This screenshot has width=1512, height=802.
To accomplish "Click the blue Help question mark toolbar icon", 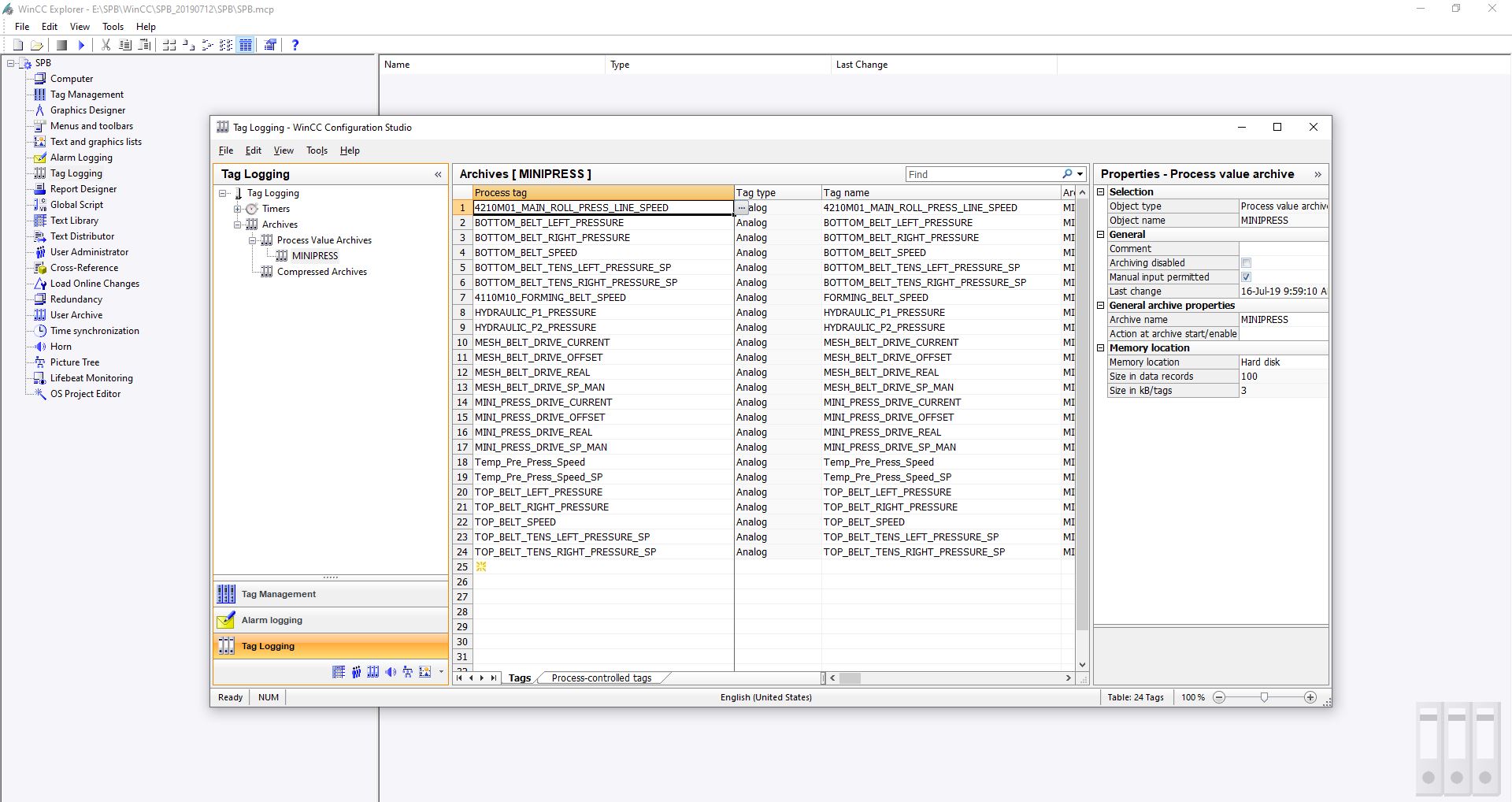I will point(295,45).
